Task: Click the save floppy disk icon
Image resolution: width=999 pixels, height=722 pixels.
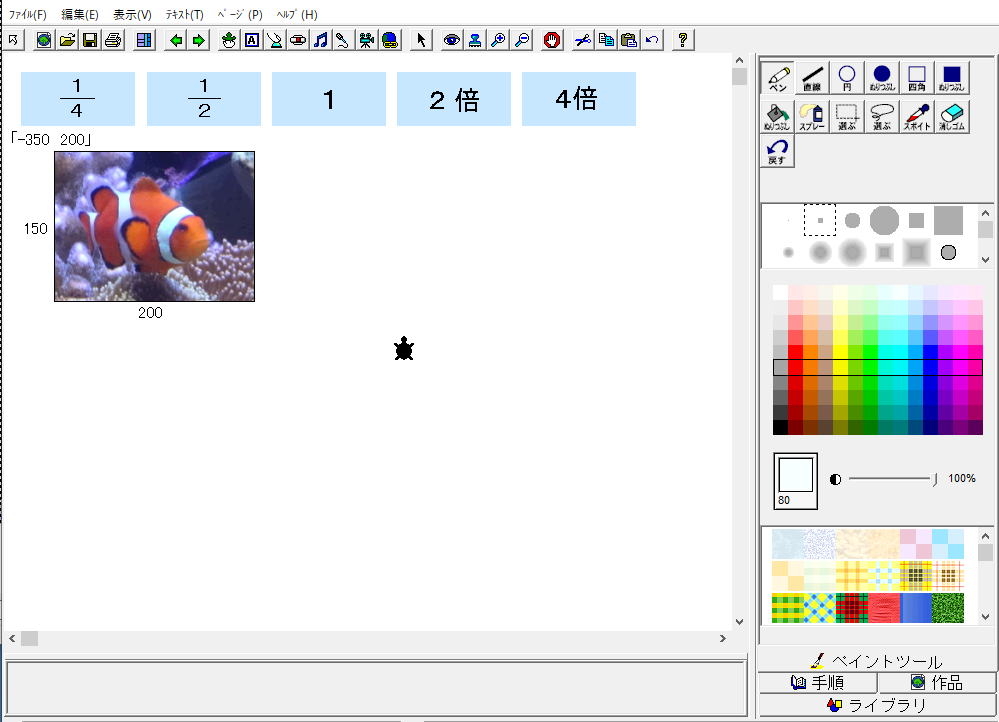Action: point(90,40)
